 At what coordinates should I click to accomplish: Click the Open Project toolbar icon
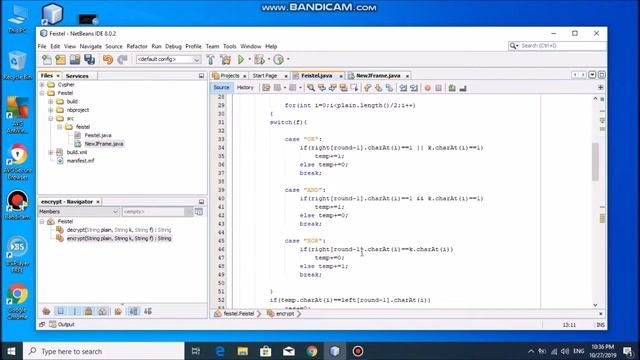click(75, 60)
